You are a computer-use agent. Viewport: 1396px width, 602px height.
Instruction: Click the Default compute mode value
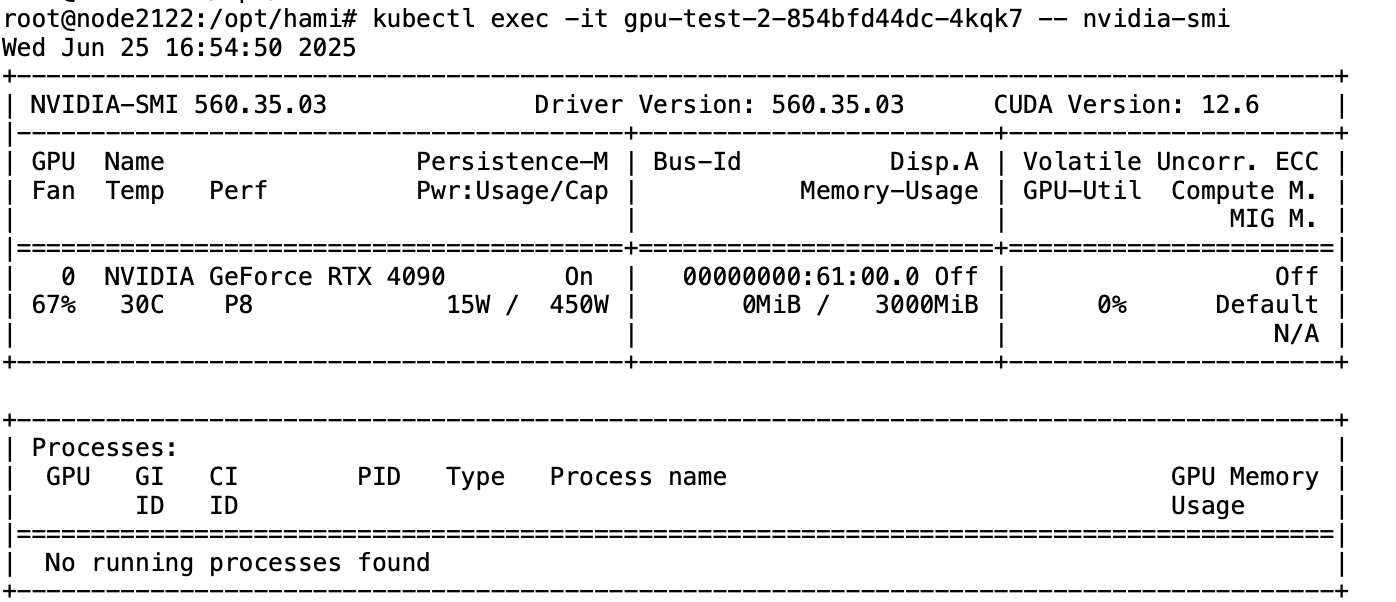[x=1267, y=305]
